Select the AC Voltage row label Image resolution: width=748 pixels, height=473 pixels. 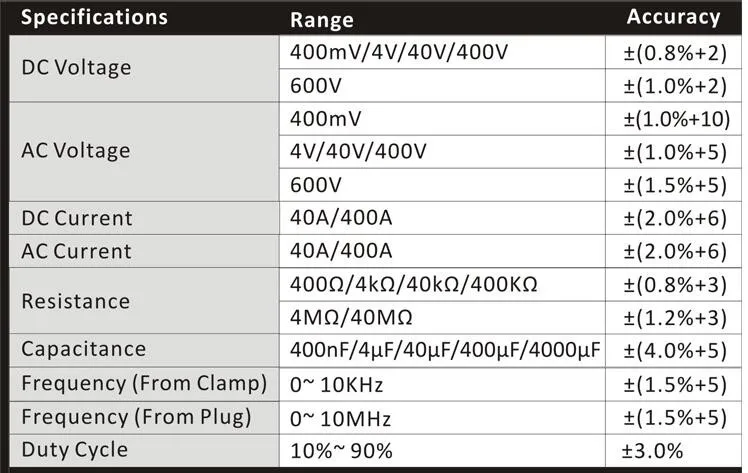pyautogui.click(x=76, y=151)
